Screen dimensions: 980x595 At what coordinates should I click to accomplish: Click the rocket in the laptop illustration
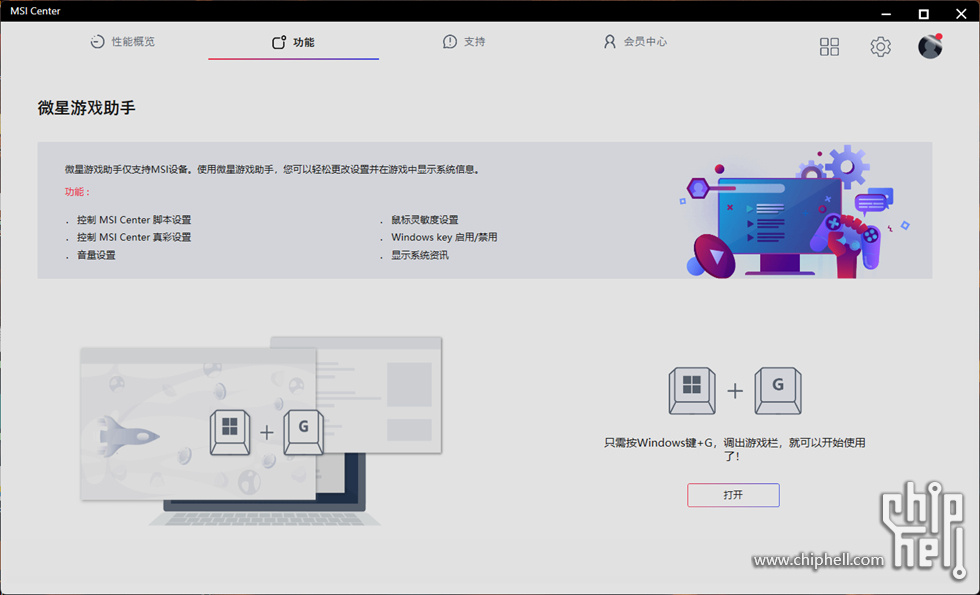(130, 437)
